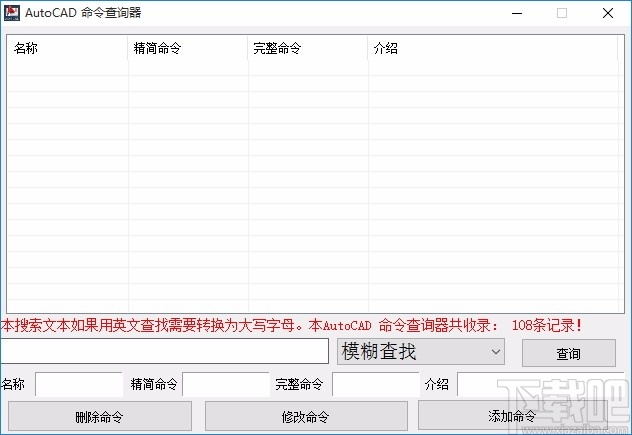Sort by the 名称 column header
The width and height of the screenshot is (632, 435).
point(67,48)
